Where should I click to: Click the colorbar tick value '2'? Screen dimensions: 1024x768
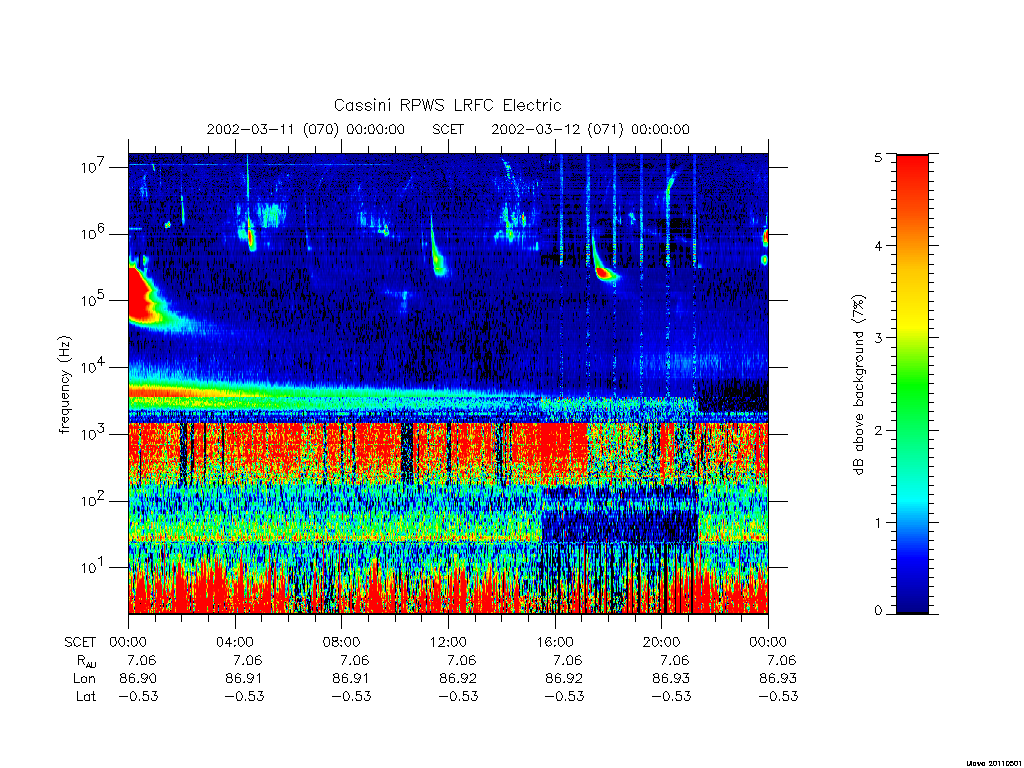878,430
